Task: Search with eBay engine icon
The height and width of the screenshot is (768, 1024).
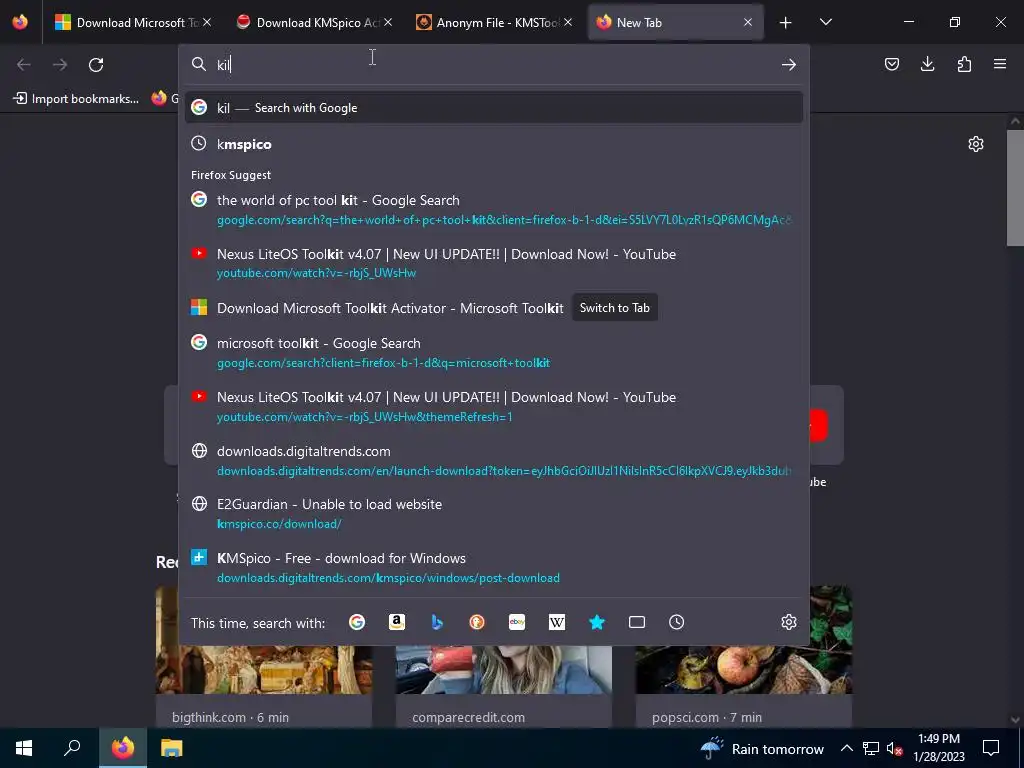Action: click(517, 622)
